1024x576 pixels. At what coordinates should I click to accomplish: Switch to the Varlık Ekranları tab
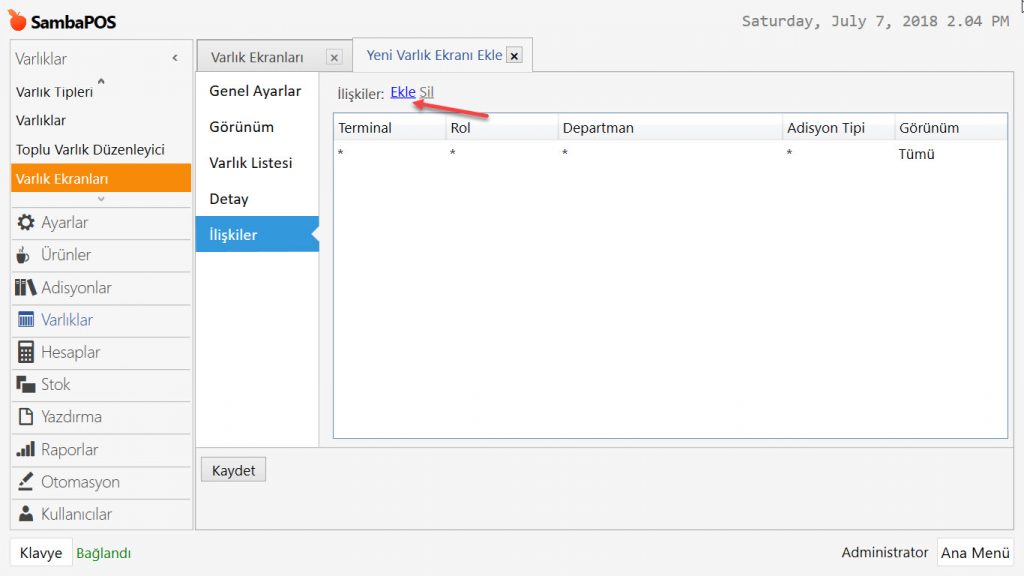257,58
